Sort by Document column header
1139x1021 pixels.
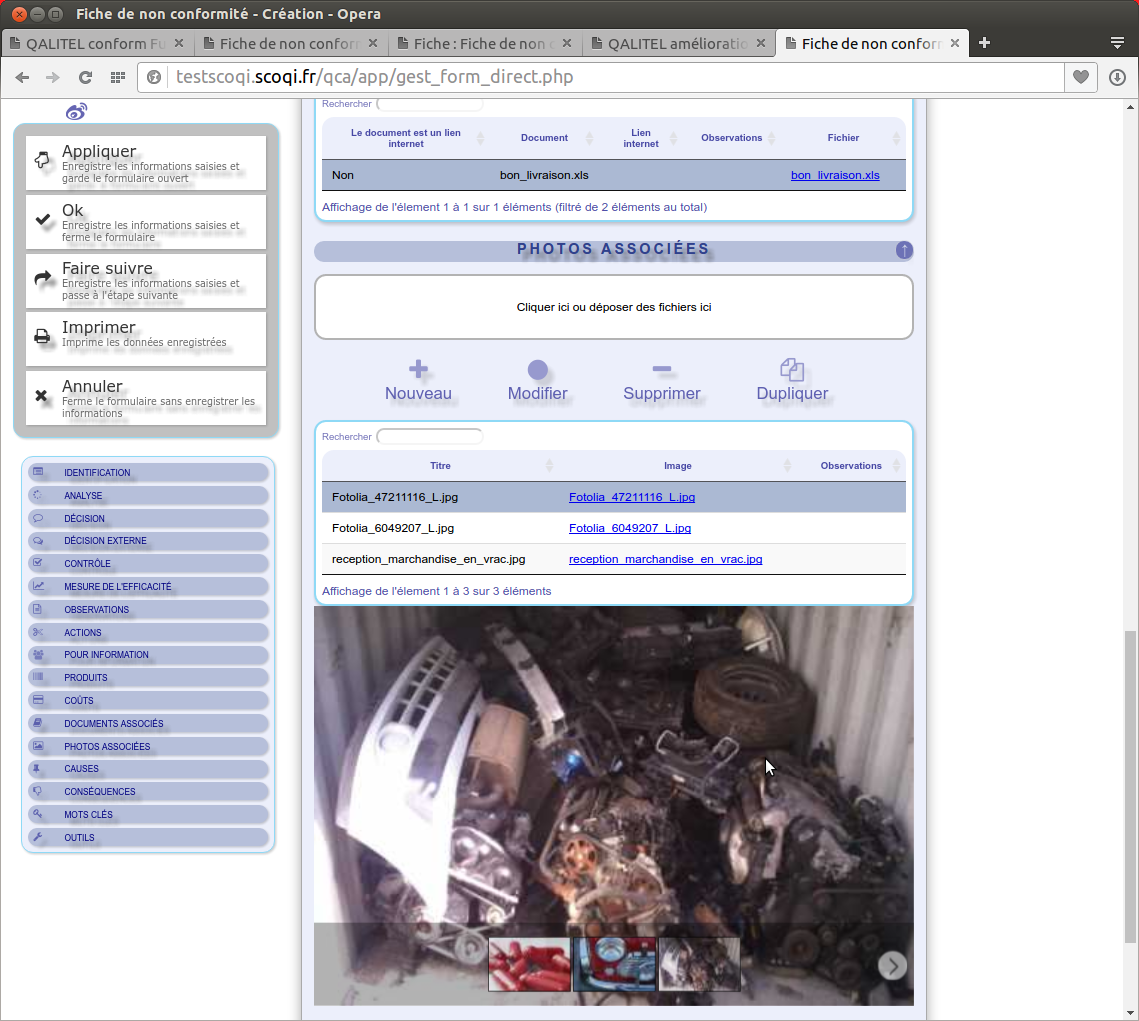[544, 138]
